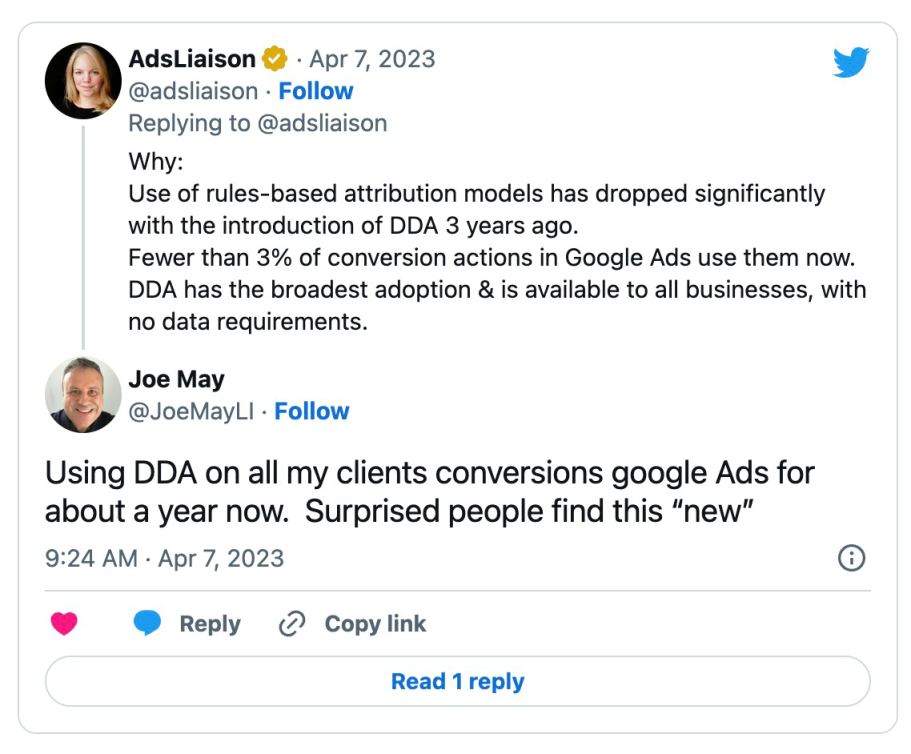
Task: Follow the @adsliaison account
Action: (x=316, y=91)
